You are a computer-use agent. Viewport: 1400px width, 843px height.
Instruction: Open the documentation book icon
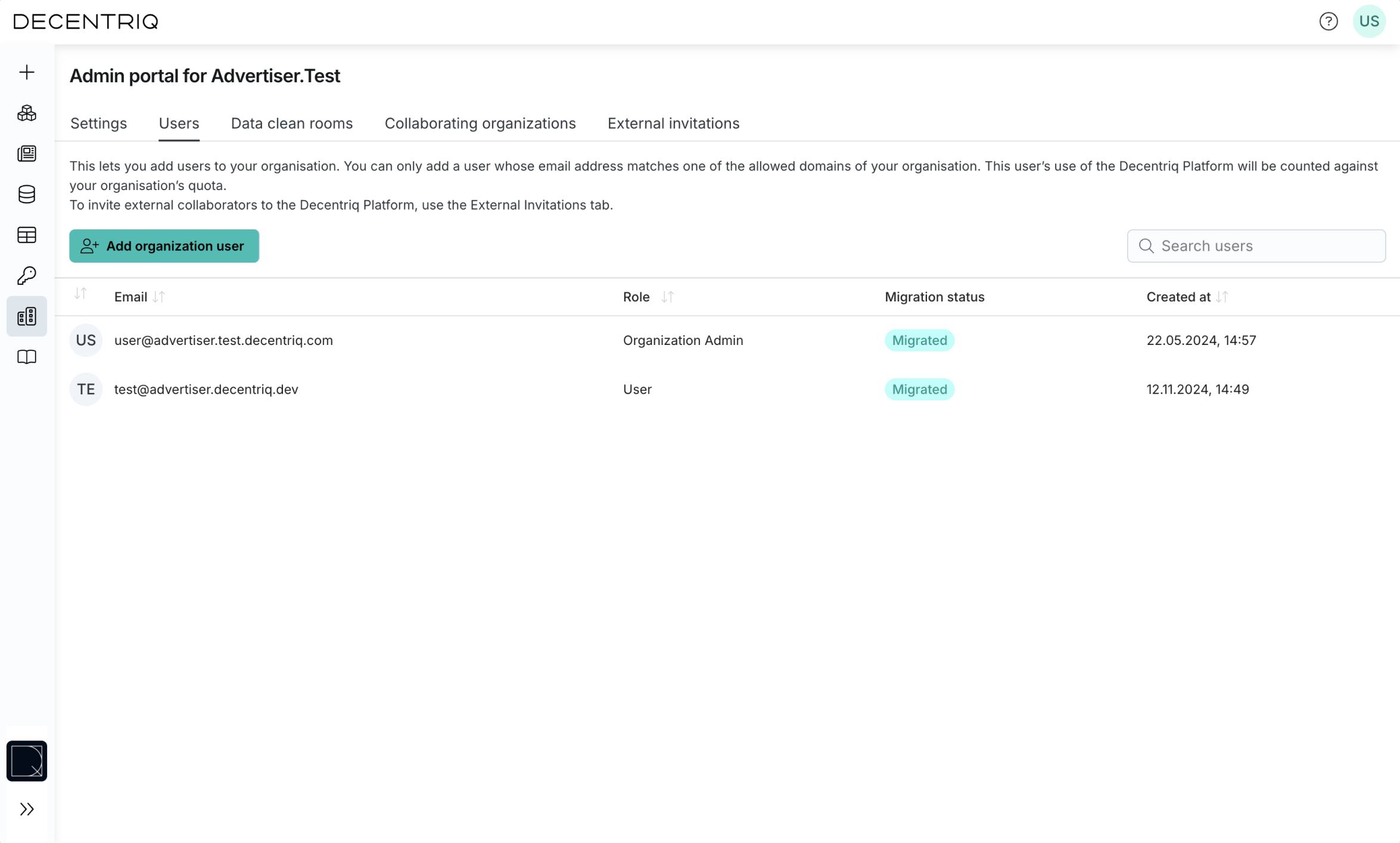coord(27,357)
